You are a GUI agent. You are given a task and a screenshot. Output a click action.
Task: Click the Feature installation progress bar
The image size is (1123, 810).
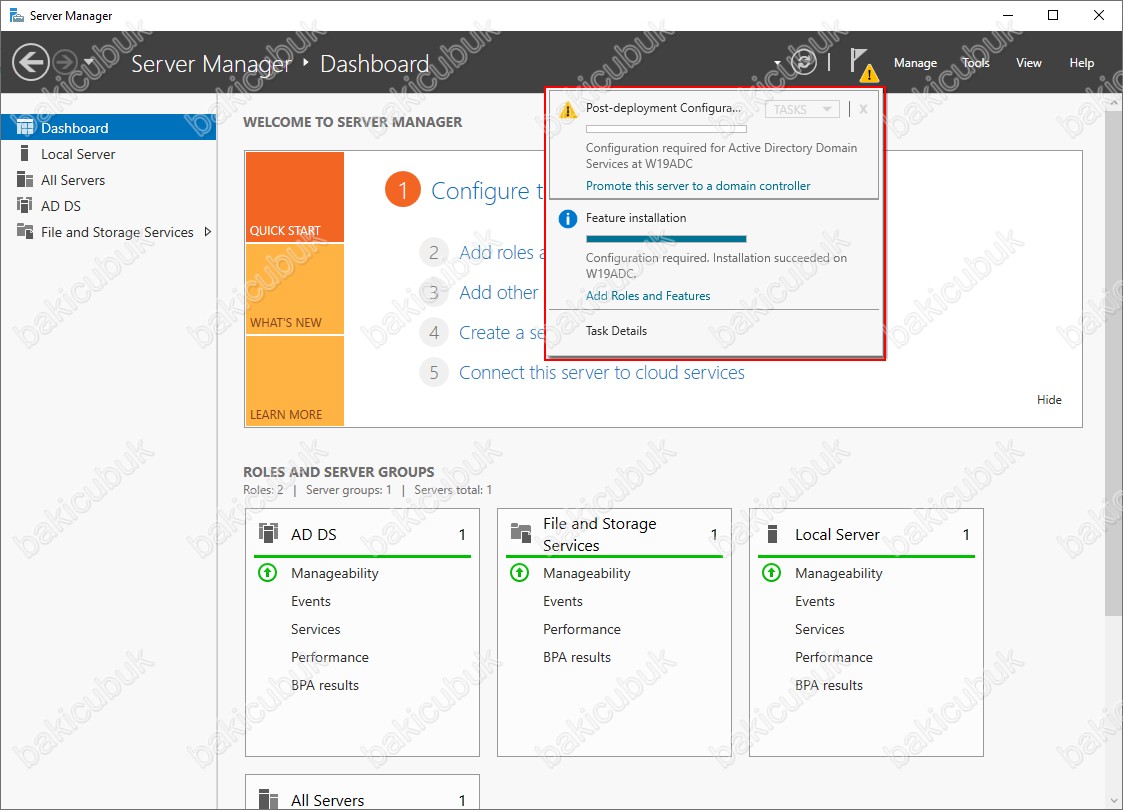click(x=666, y=239)
